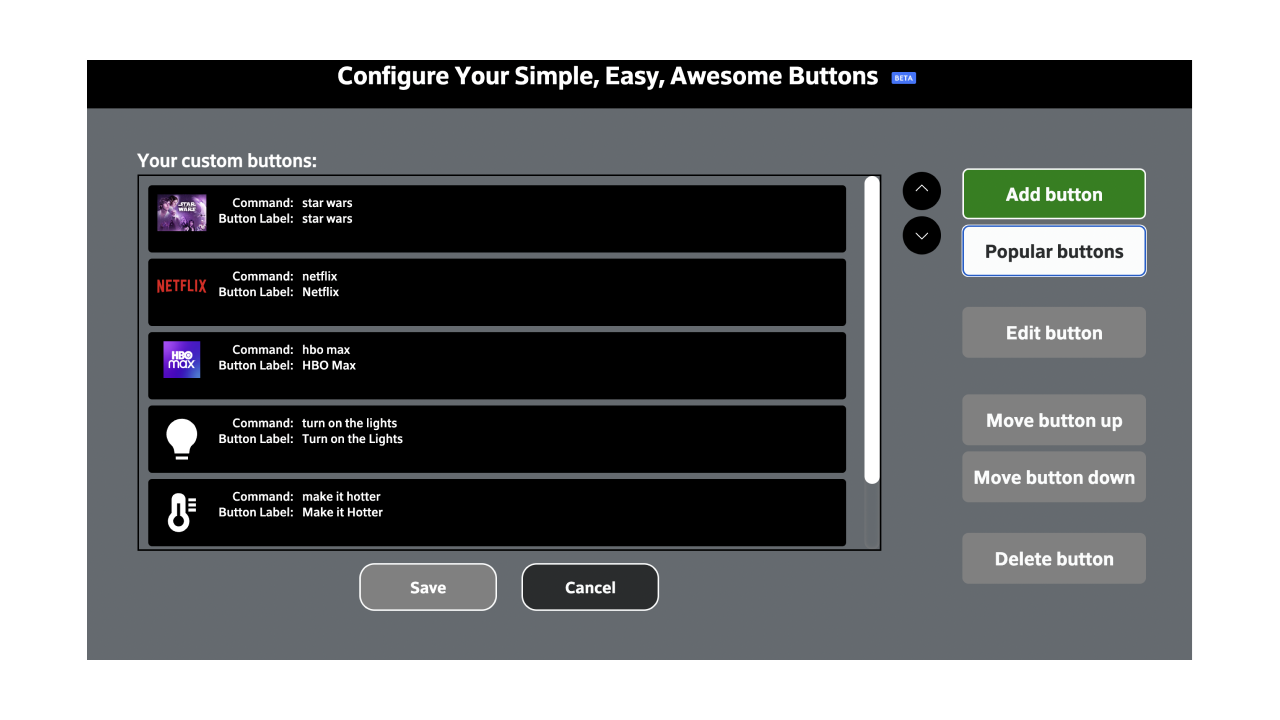Click the thermometer icon

click(181, 512)
